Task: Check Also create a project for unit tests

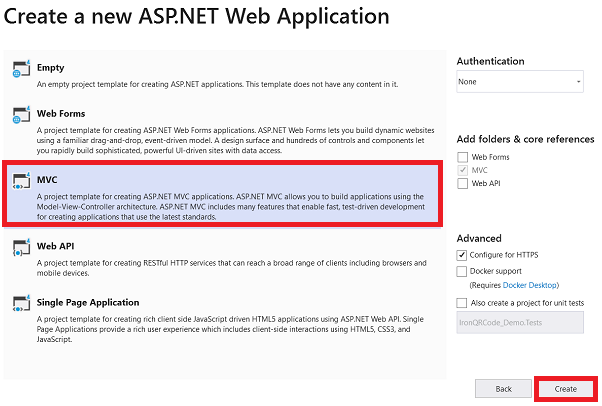Action: pos(461,303)
